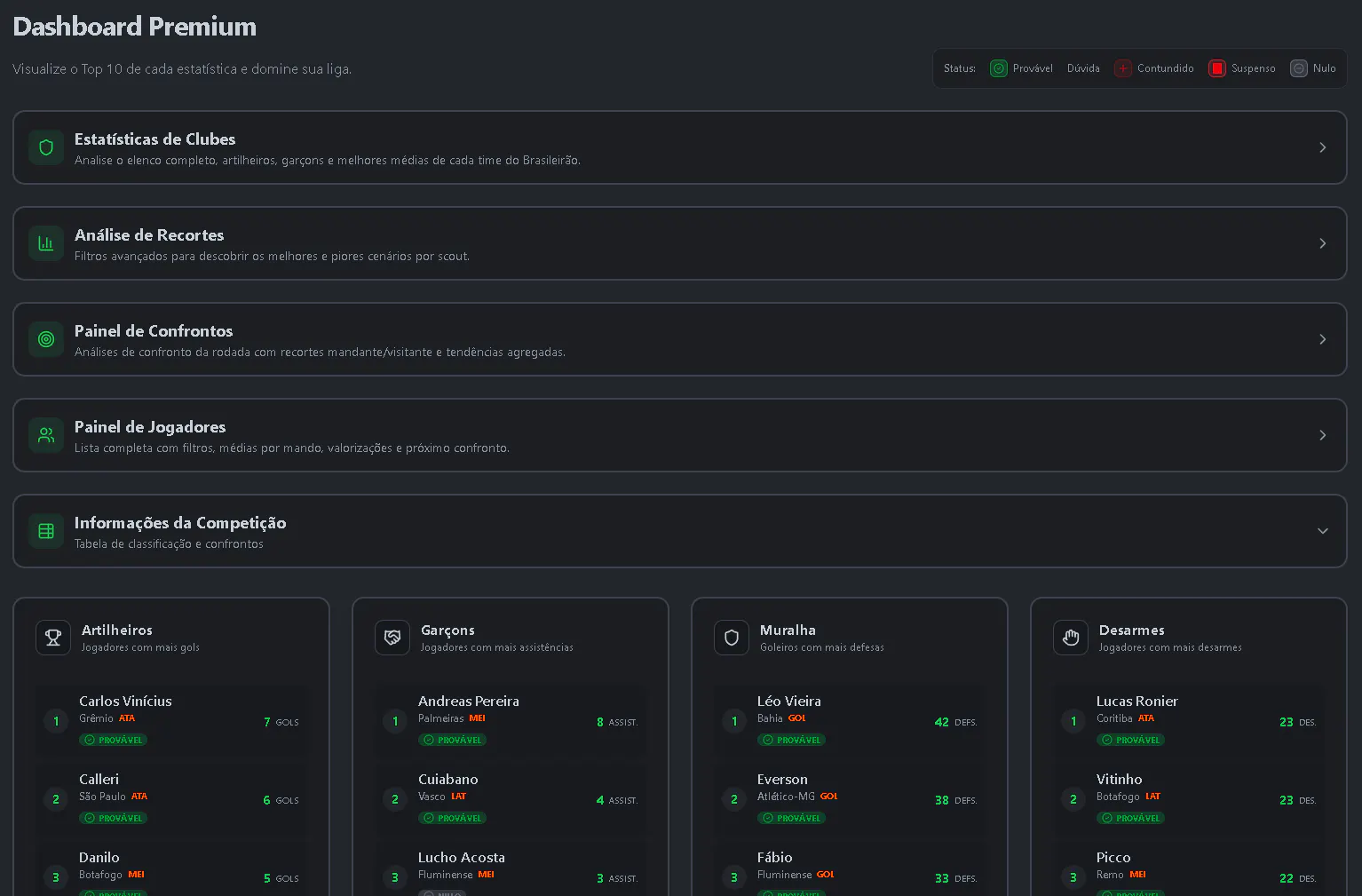Click player name Vitinho
Image resolution: width=1362 pixels, height=896 pixels.
pyautogui.click(x=1120, y=780)
